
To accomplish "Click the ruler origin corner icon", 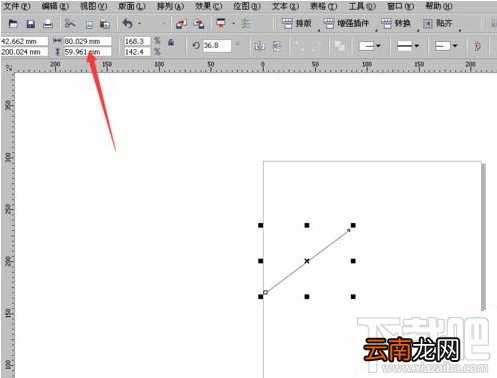I will click(8, 68).
